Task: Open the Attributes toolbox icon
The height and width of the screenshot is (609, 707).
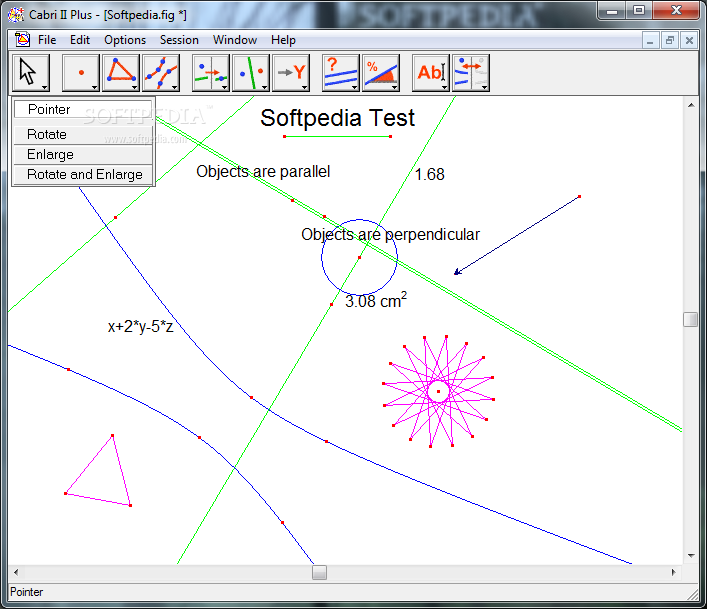Action: click(471, 73)
